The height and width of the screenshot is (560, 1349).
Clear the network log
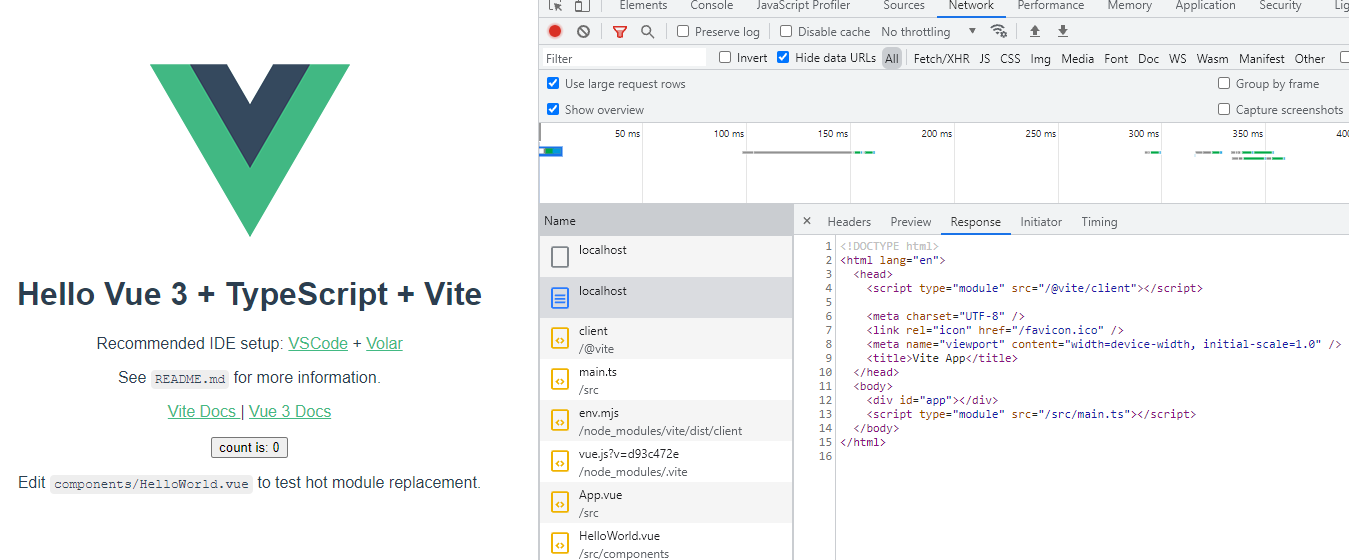(x=583, y=32)
